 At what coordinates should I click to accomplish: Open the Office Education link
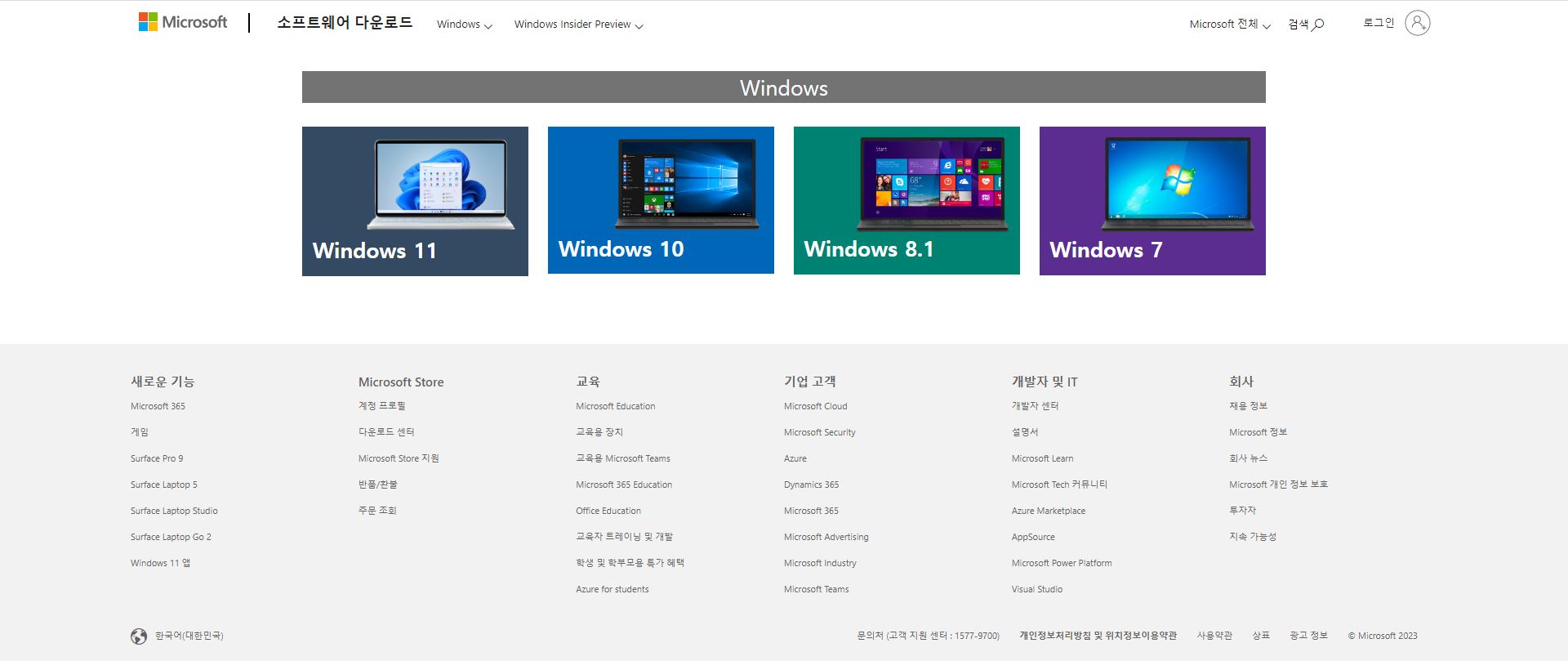click(608, 511)
